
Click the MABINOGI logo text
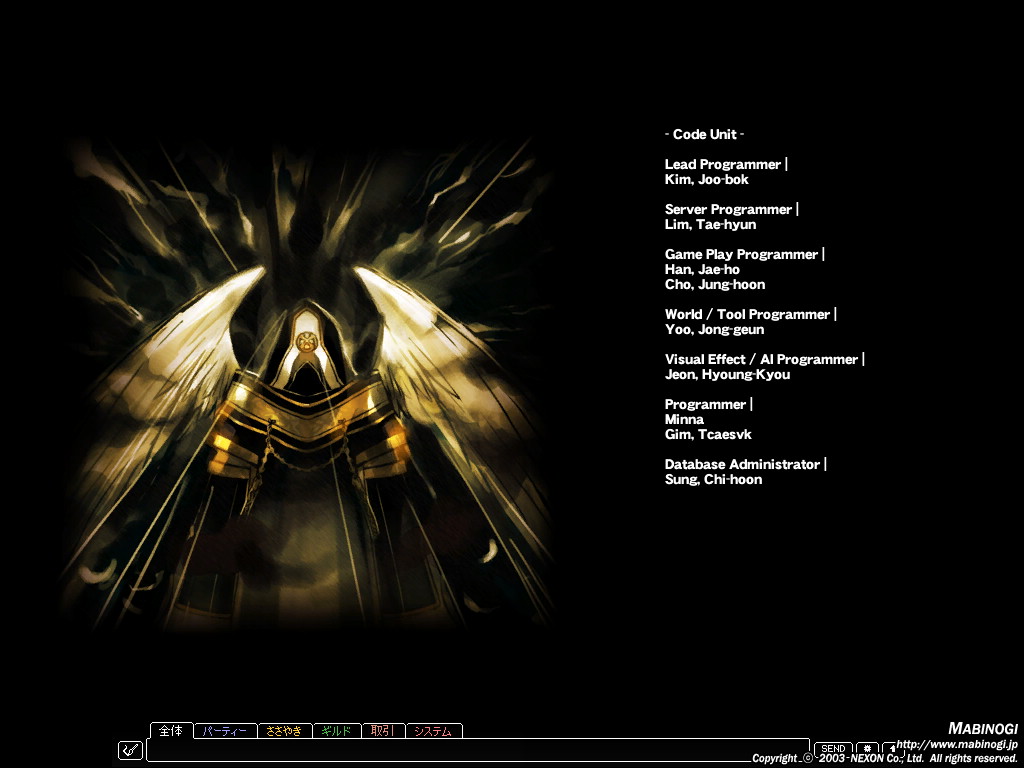point(983,728)
